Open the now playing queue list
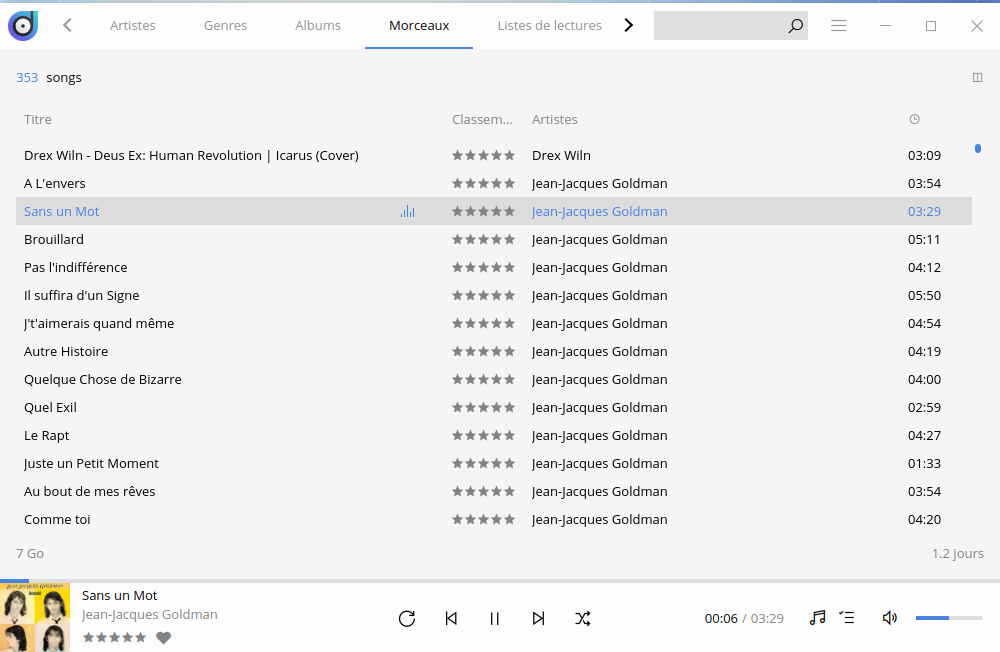1000x652 pixels. tap(847, 618)
